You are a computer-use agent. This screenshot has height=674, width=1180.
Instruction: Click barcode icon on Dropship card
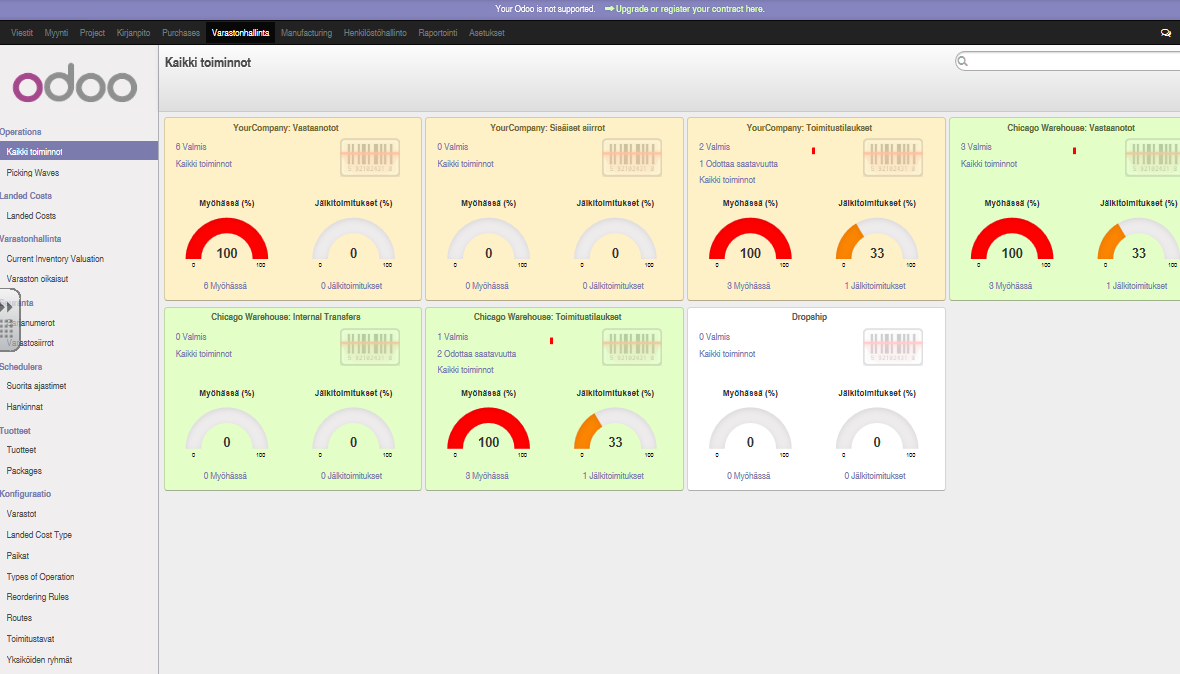(893, 347)
